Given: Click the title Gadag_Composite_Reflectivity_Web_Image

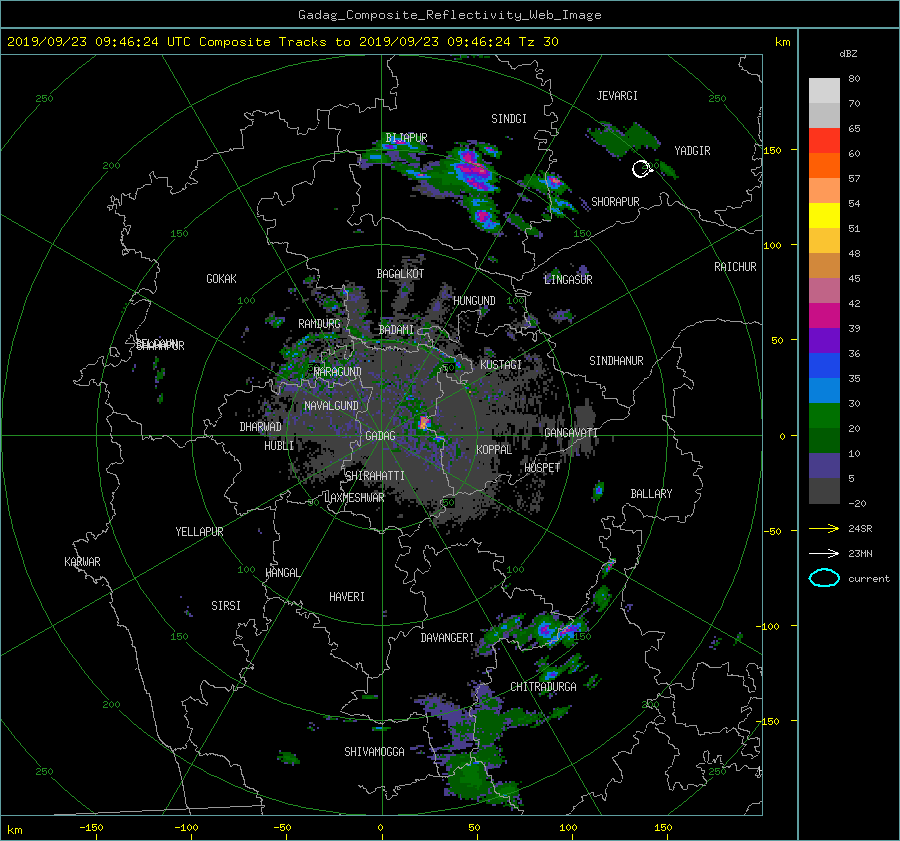Looking at the screenshot, I should coord(449,15).
